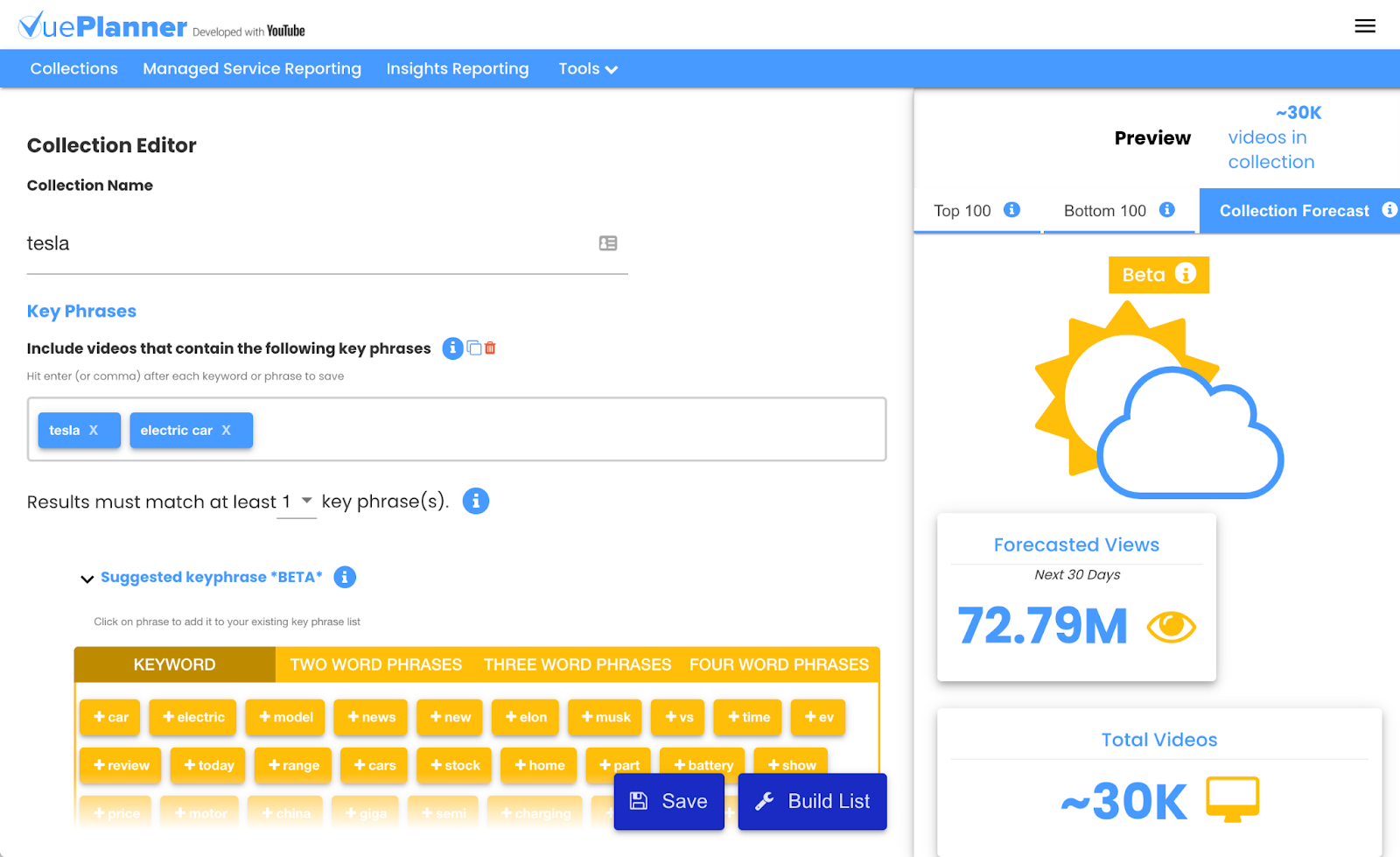The image size is (1400, 857).
Task: Add suggested keyword elon
Action: point(526,717)
